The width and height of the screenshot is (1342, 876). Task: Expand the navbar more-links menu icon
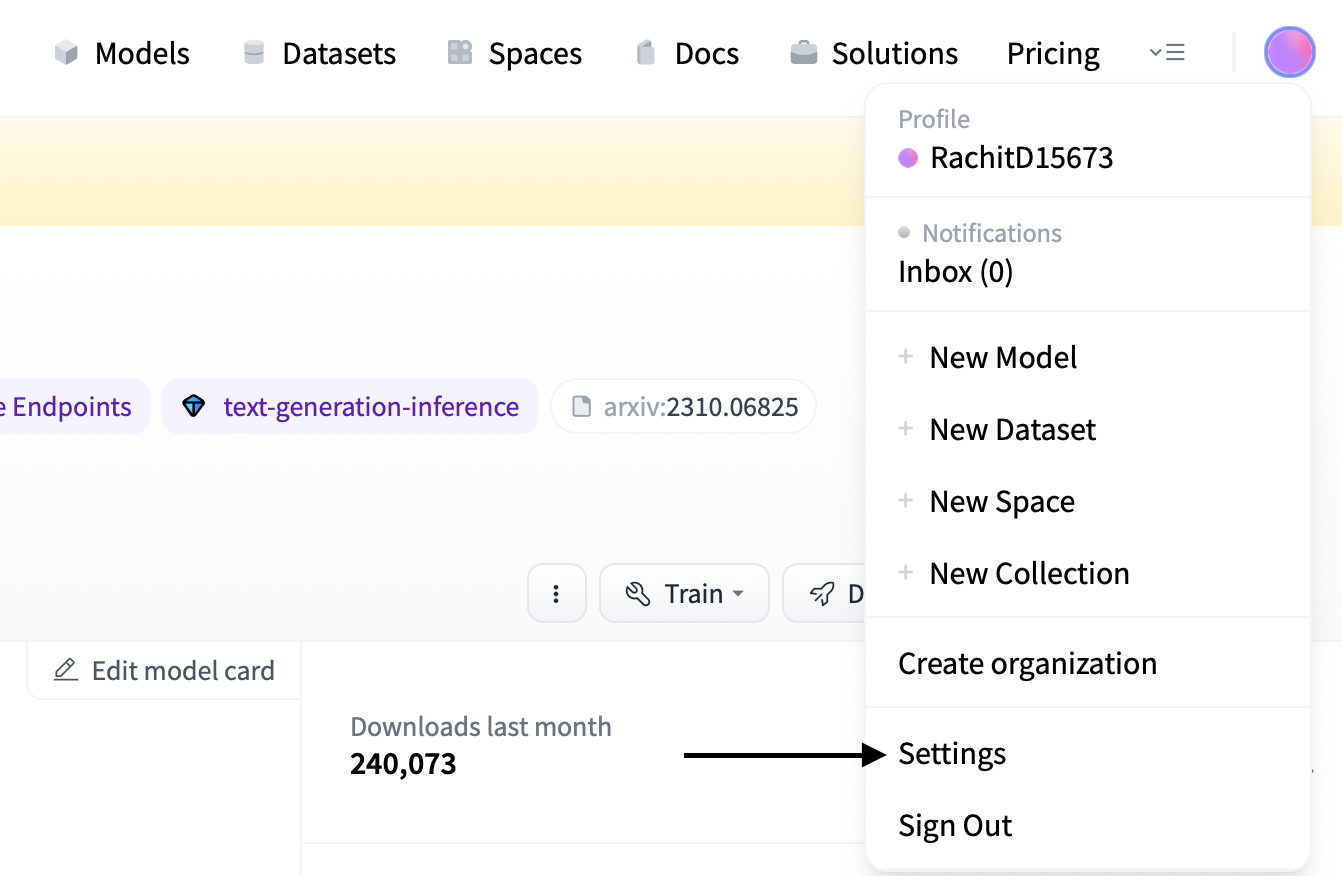[x=1167, y=53]
